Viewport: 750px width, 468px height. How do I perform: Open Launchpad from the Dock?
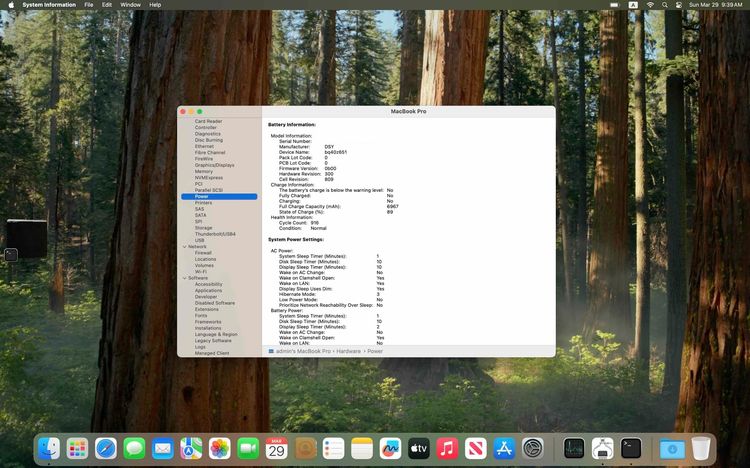pyautogui.click(x=77, y=448)
